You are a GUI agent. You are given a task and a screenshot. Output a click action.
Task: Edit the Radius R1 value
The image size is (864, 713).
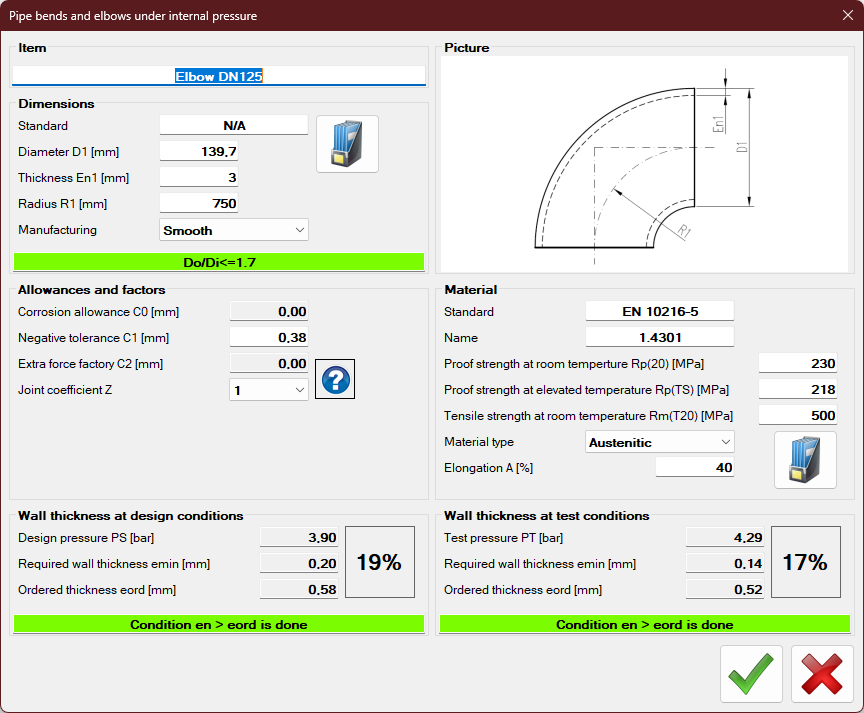[x=199, y=204]
